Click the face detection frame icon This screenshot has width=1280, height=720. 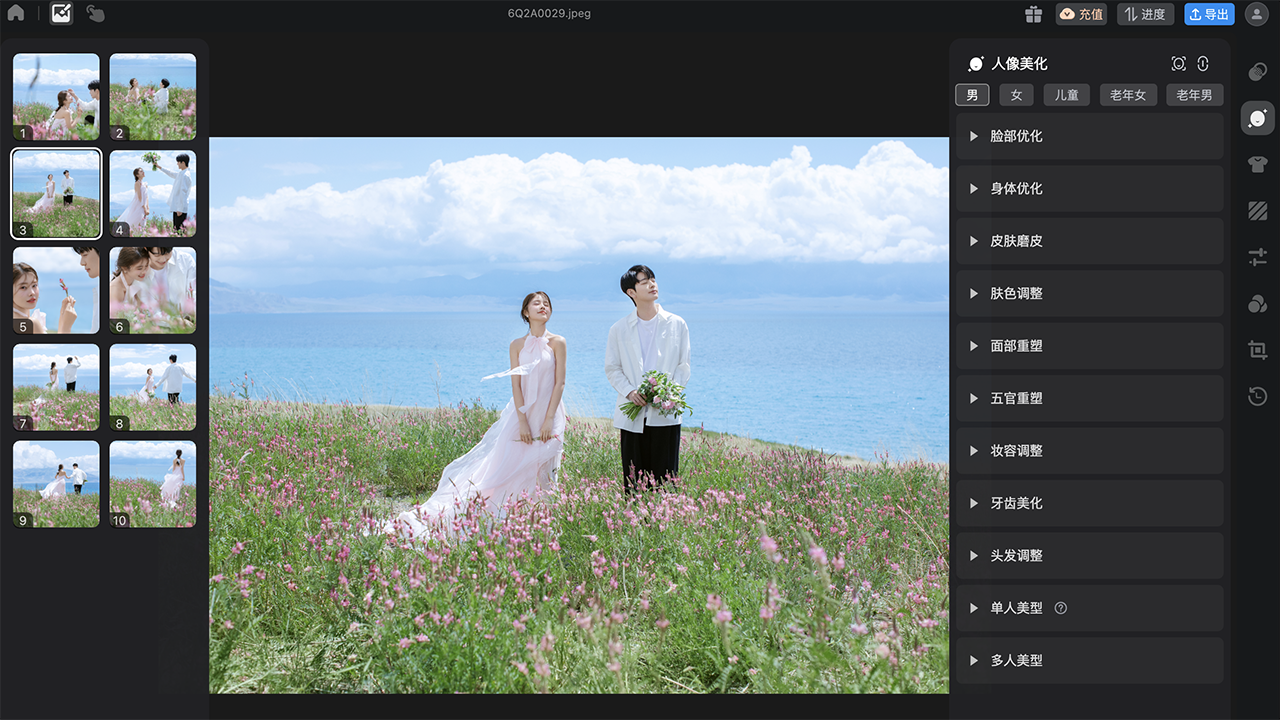[x=1178, y=64]
